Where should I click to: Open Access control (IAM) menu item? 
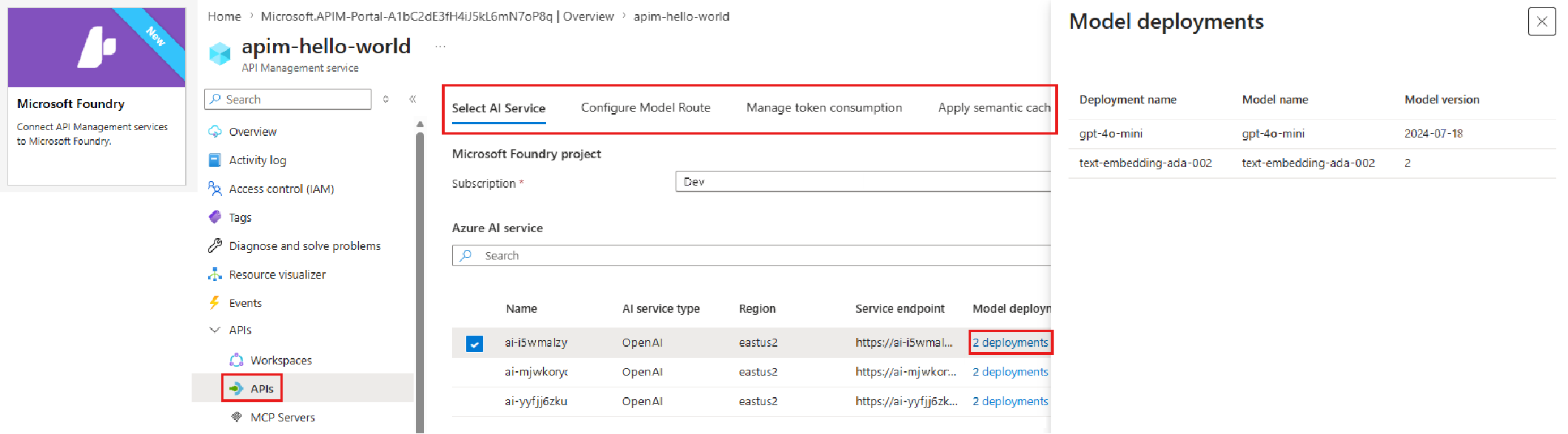[x=281, y=189]
